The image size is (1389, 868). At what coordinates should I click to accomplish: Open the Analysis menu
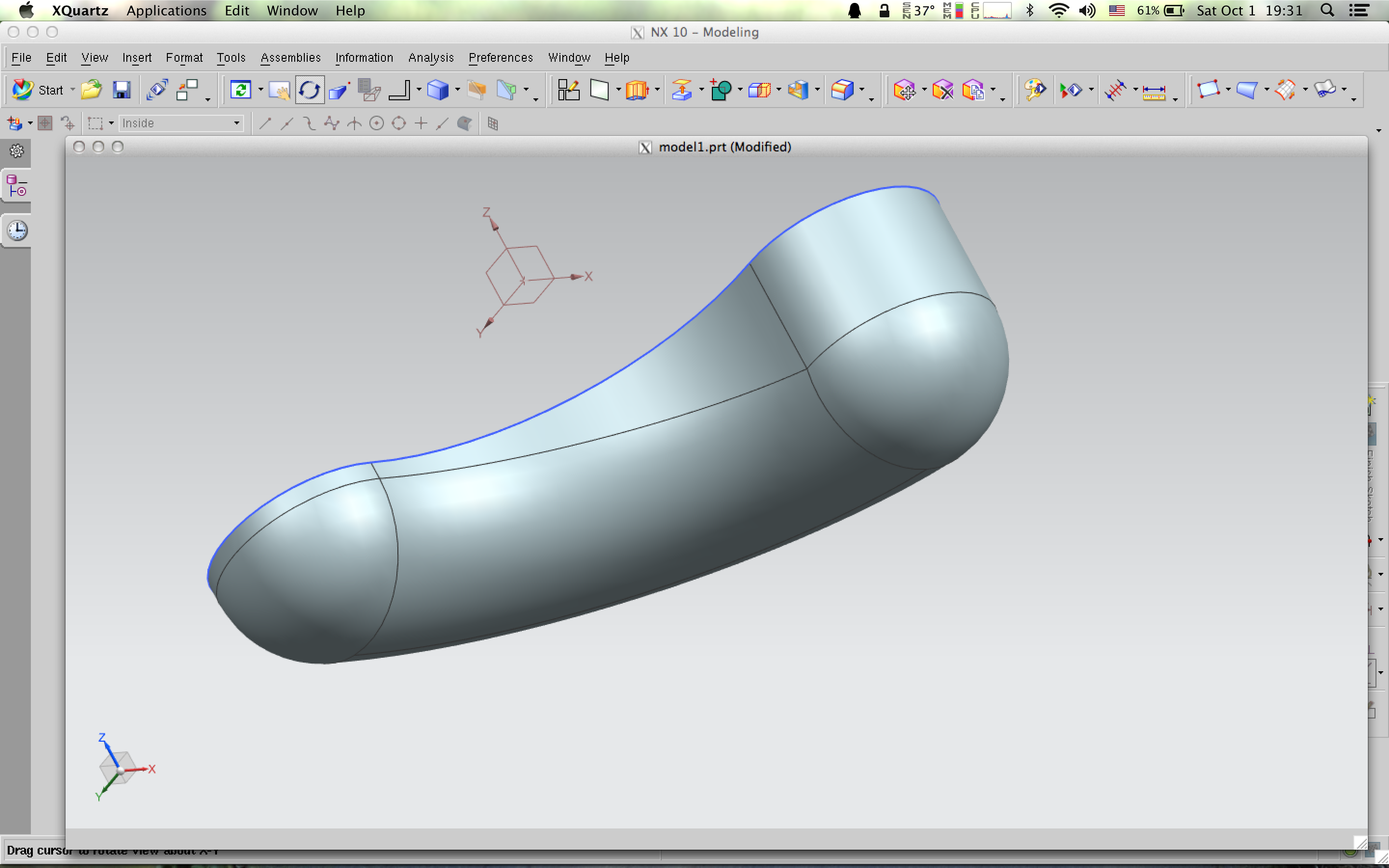431,57
